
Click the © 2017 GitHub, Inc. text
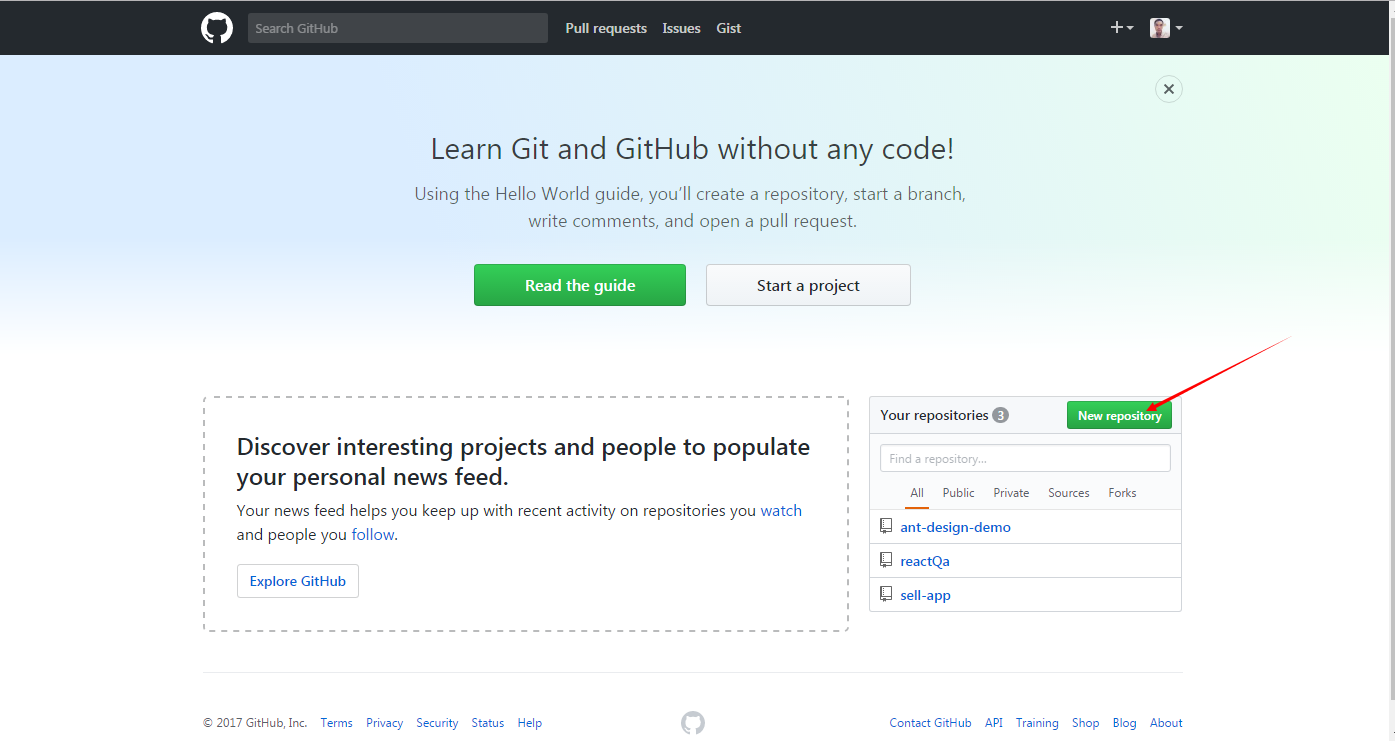(x=255, y=723)
